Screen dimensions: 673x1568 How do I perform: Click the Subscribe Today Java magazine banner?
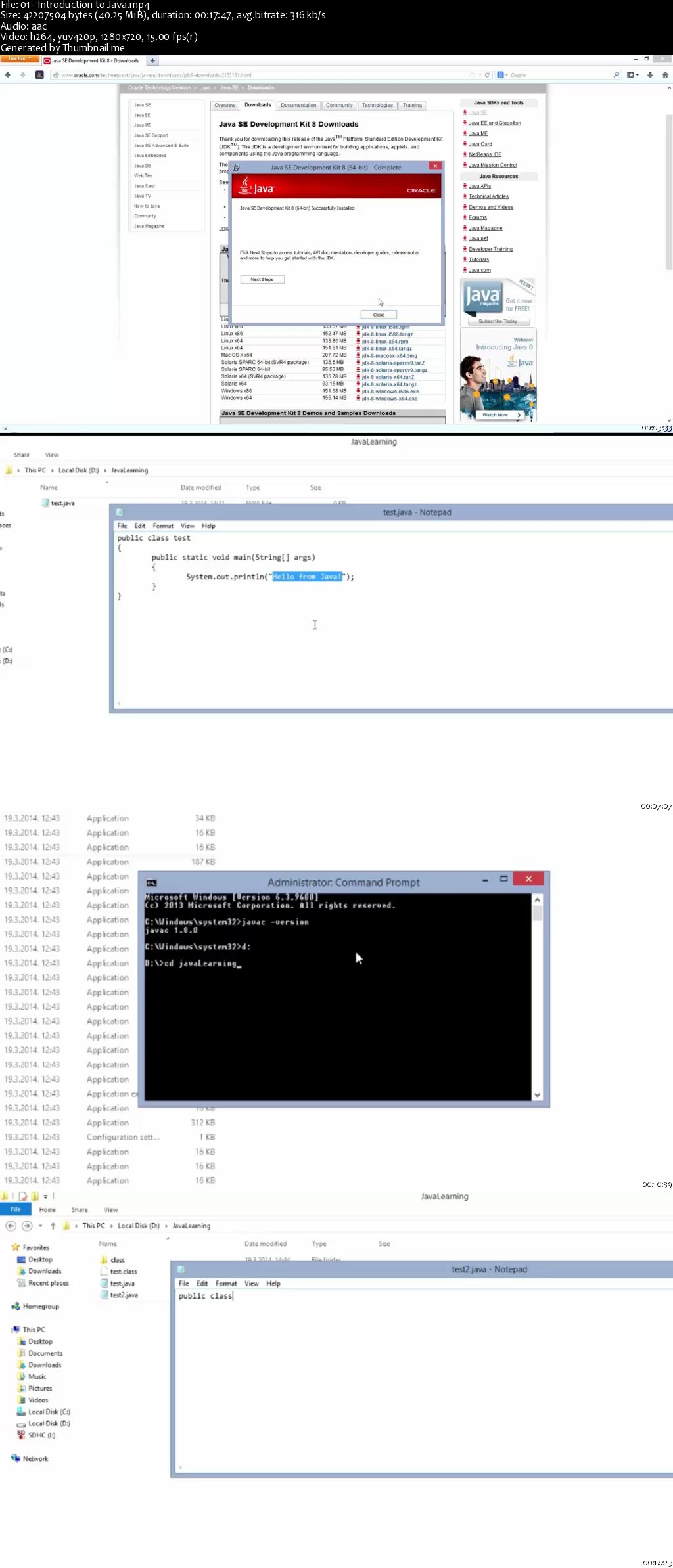pyautogui.click(x=498, y=321)
